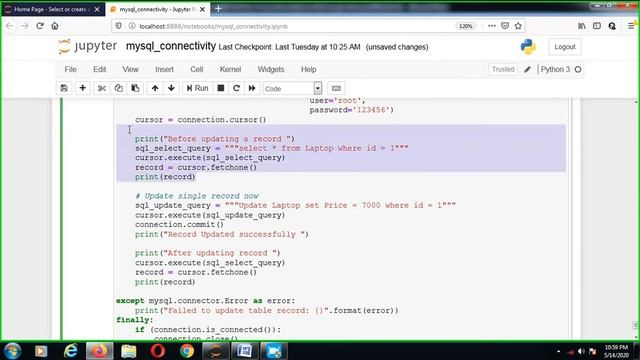Open the Help menu

[x=309, y=69]
